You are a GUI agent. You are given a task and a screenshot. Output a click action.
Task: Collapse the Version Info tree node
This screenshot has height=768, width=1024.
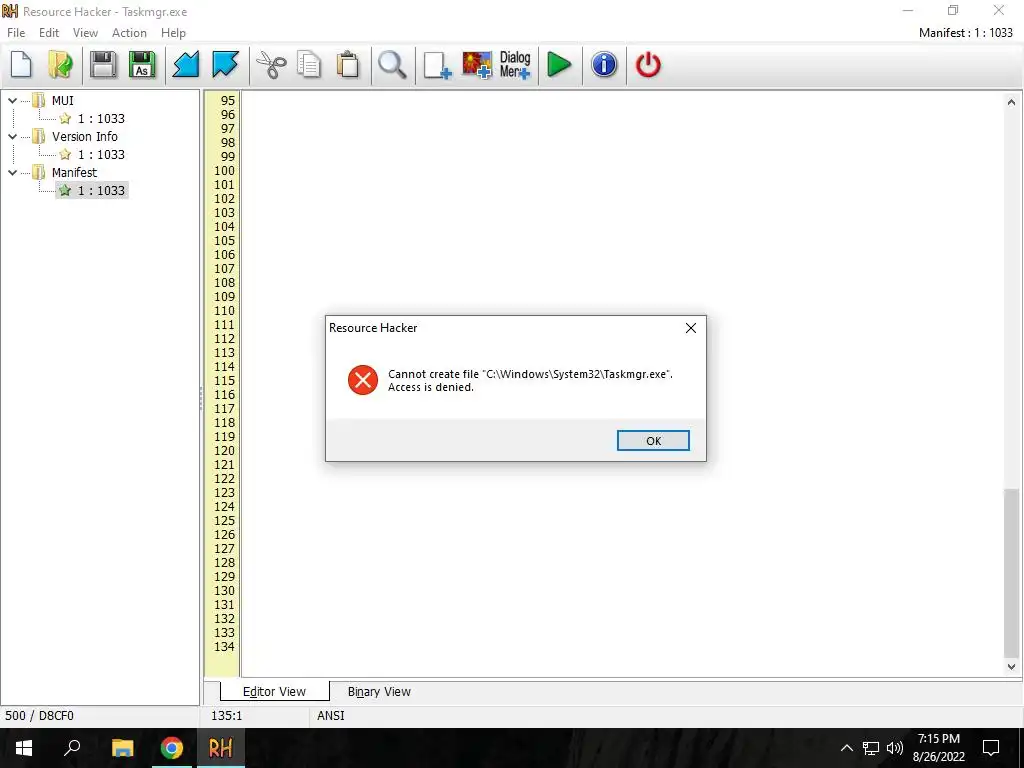12,136
